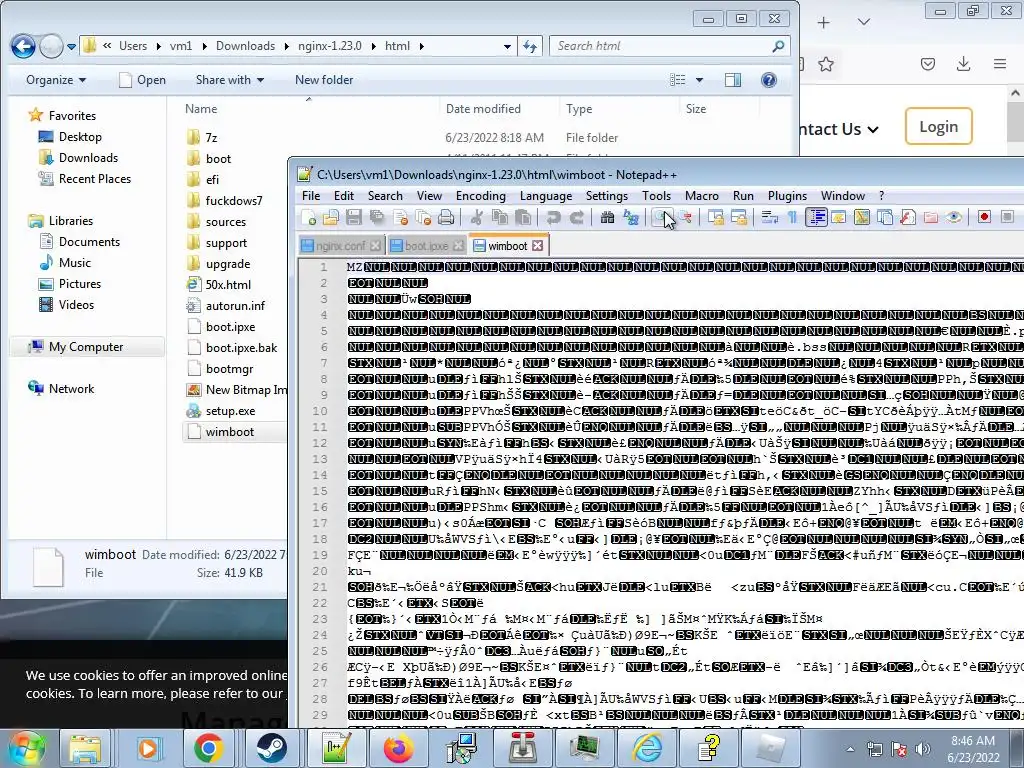Open the recent locations dropdown beside Back/Forward
This screenshot has height=768, width=1024.
(71, 47)
